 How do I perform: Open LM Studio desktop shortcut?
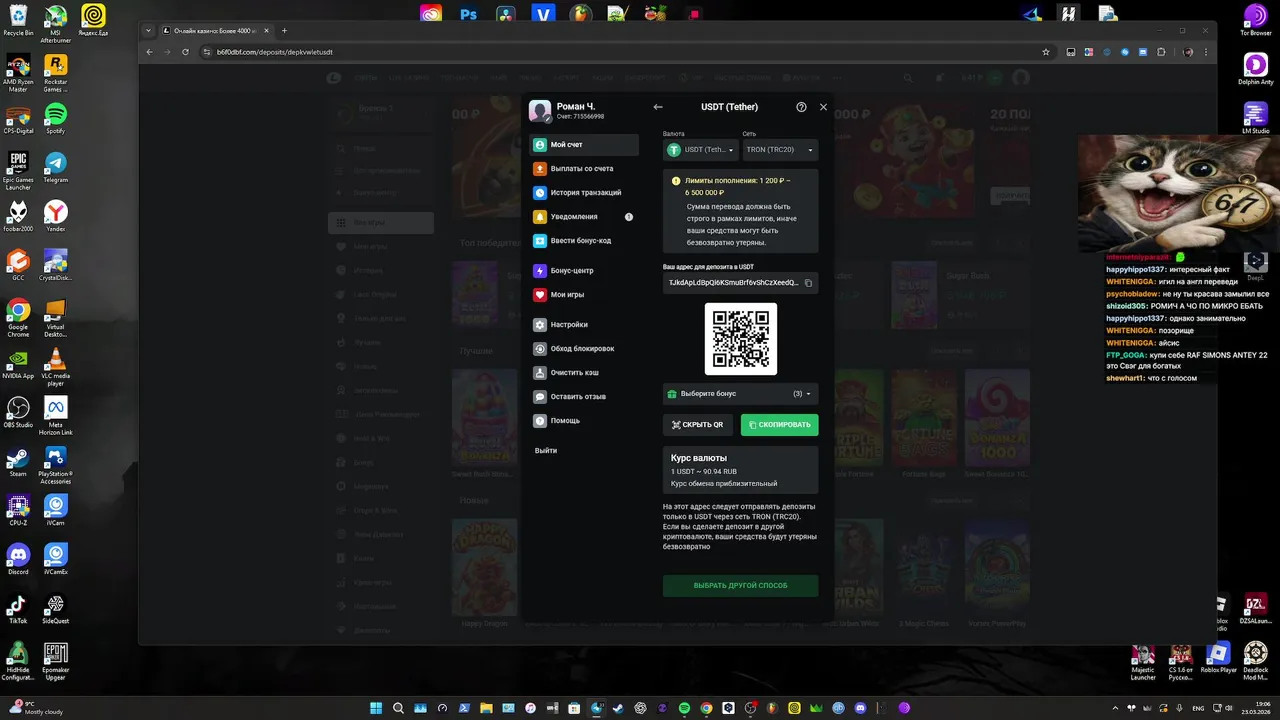[x=1255, y=118]
